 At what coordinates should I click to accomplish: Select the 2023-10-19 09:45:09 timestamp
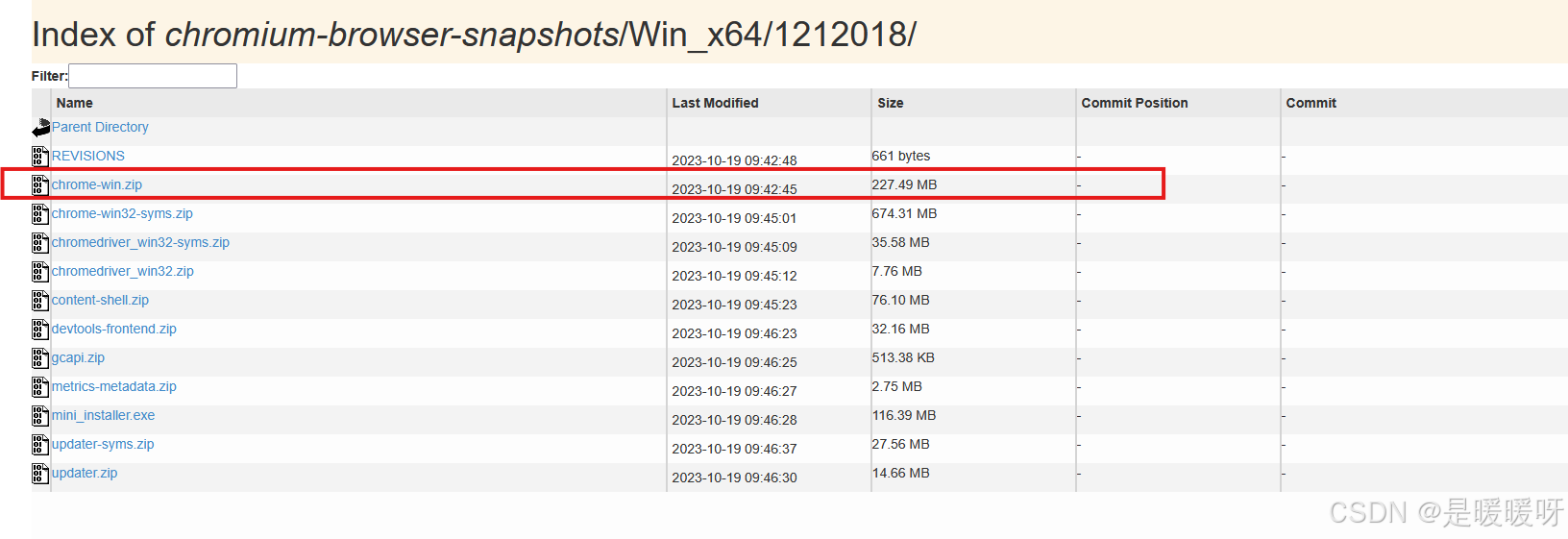click(734, 247)
